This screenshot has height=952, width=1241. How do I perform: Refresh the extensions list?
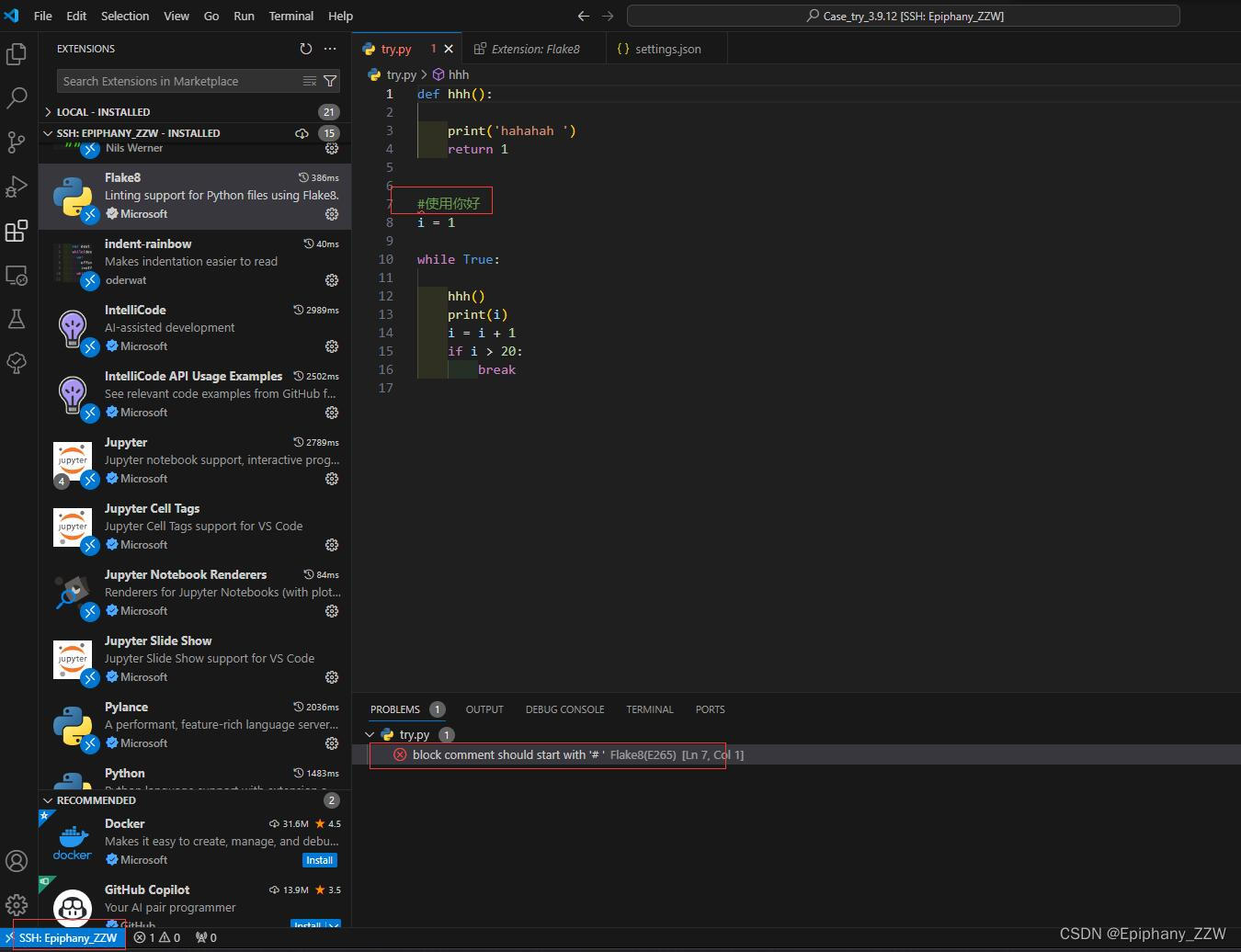306,49
